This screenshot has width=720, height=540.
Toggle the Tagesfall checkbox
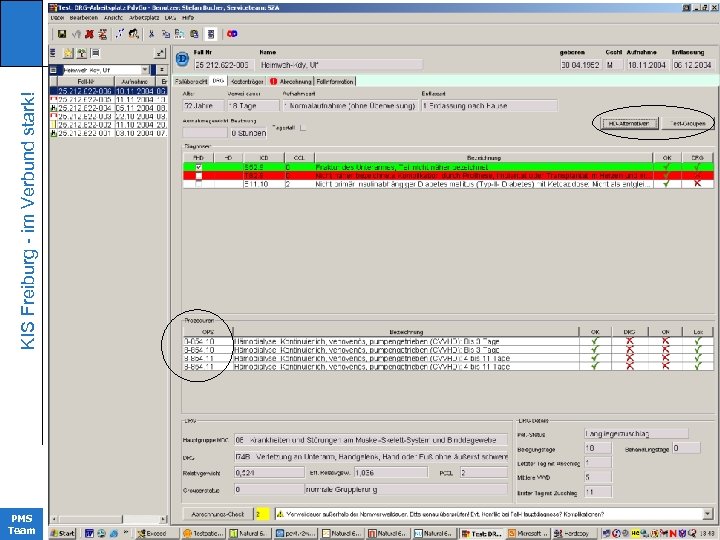tap(303, 128)
